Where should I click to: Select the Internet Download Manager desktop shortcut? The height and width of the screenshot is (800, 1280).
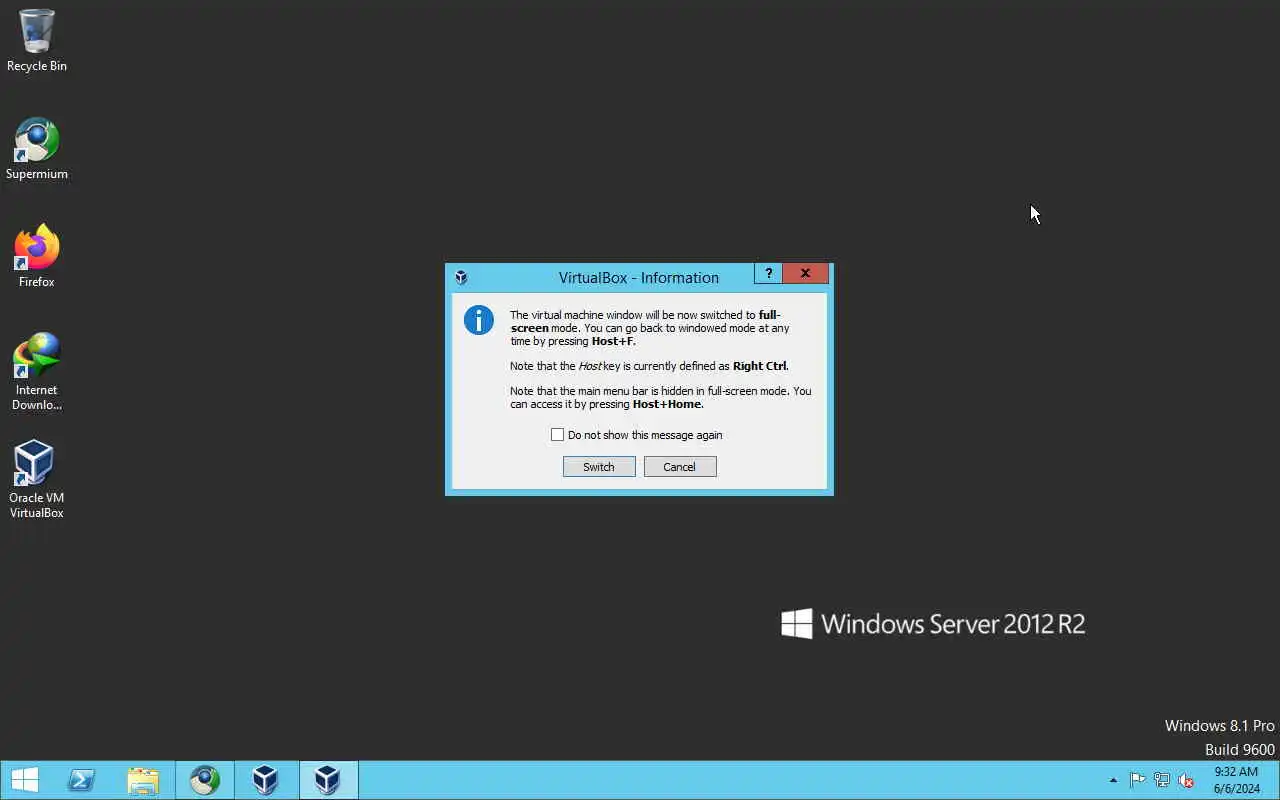[37, 371]
